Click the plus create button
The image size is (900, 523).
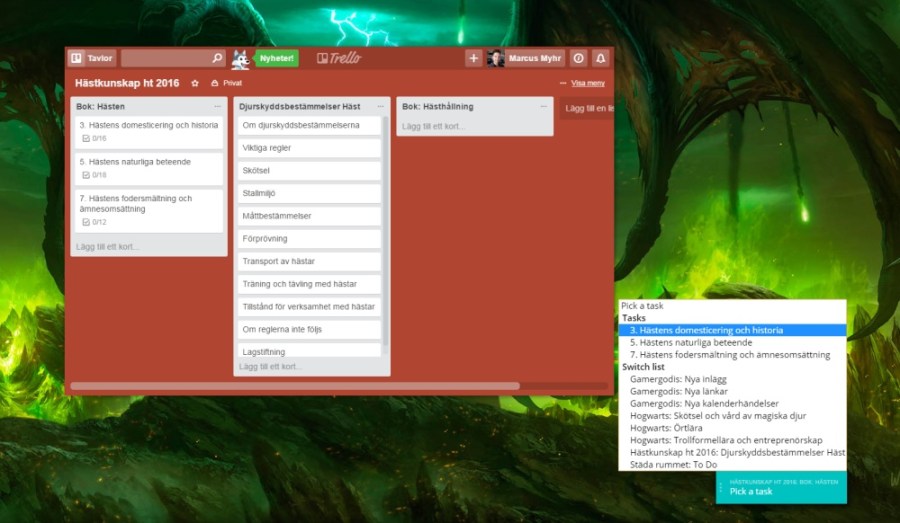pos(474,58)
